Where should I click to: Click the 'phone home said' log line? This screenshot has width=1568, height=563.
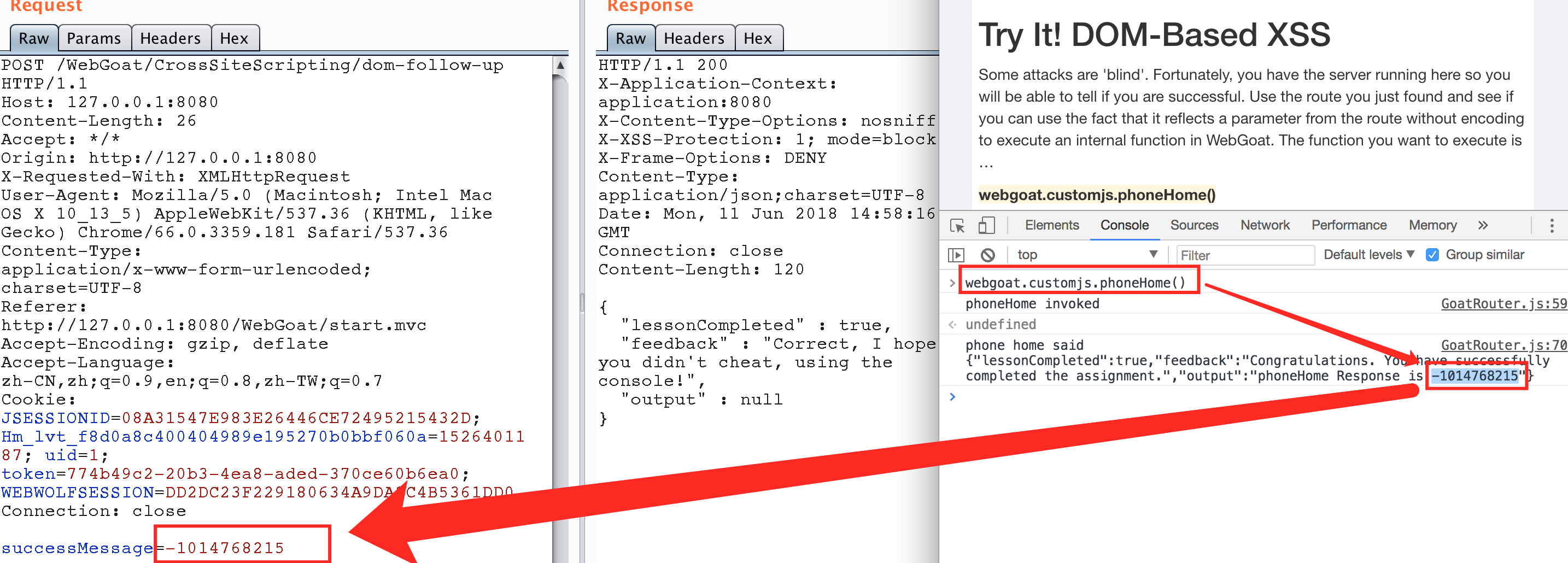coord(1025,345)
